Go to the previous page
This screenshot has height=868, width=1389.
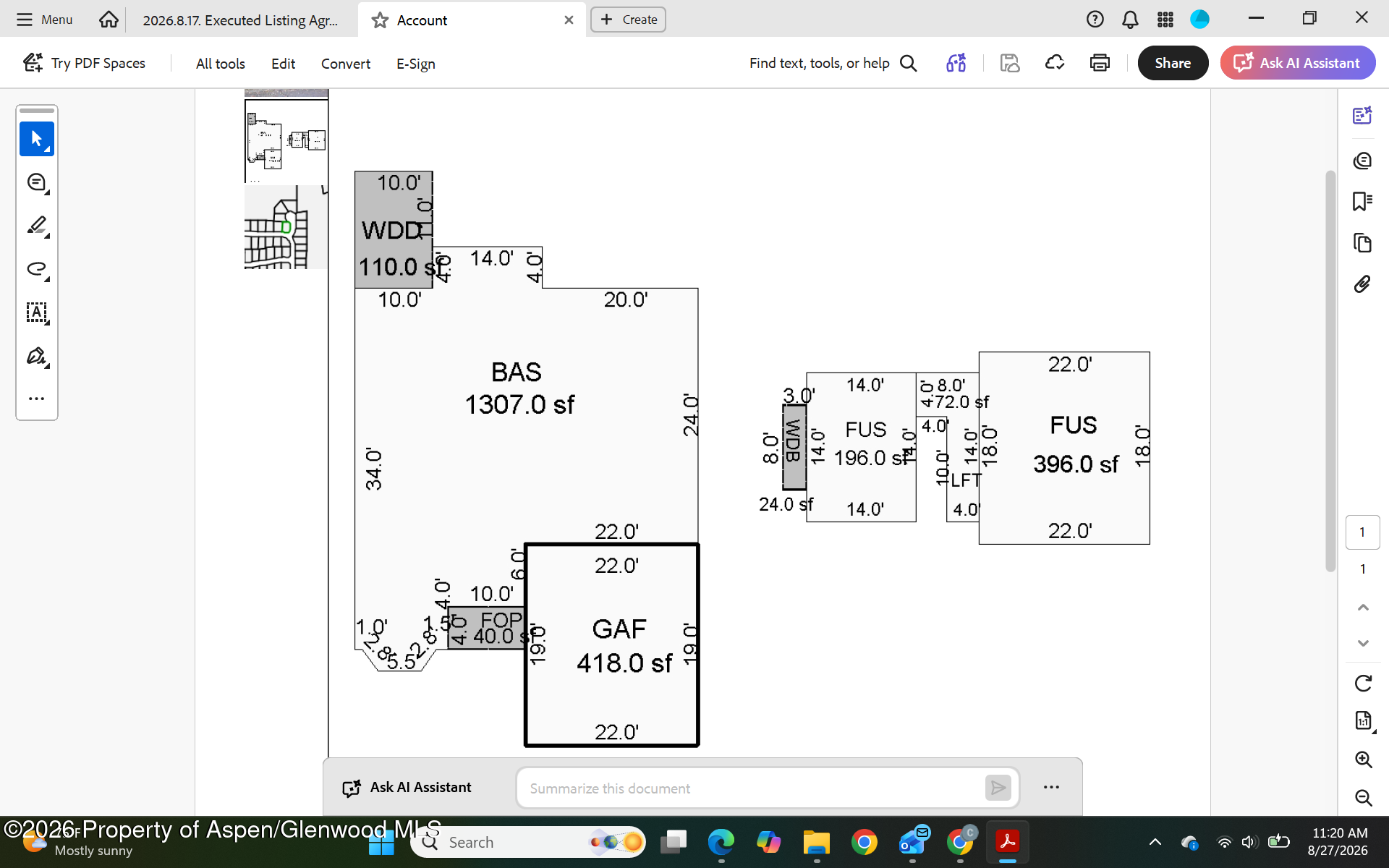point(1363,608)
